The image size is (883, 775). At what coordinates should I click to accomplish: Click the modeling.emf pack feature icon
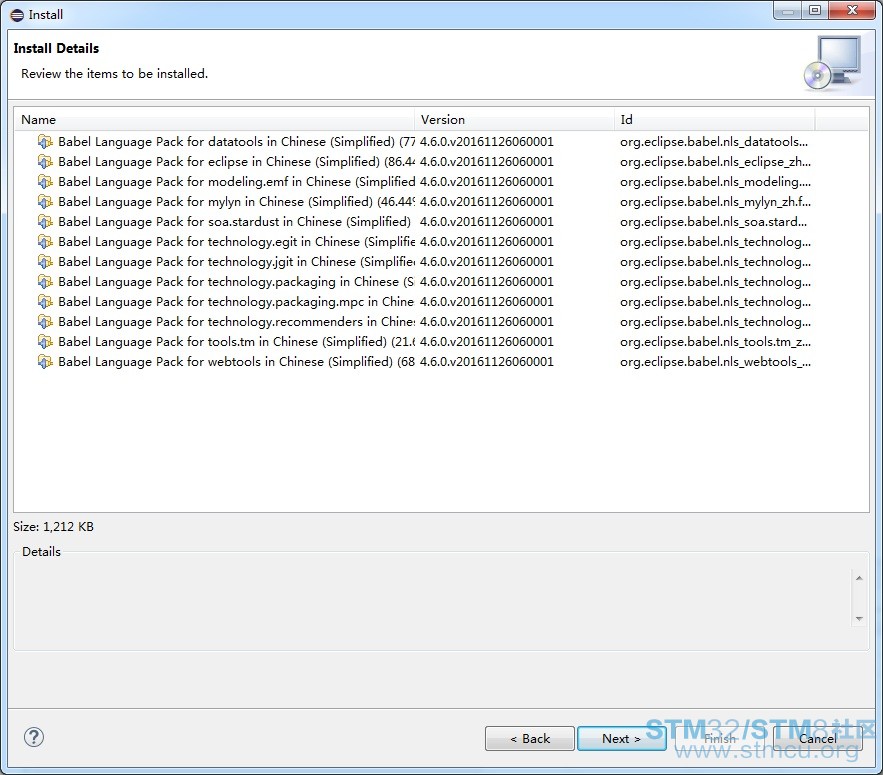[45, 182]
